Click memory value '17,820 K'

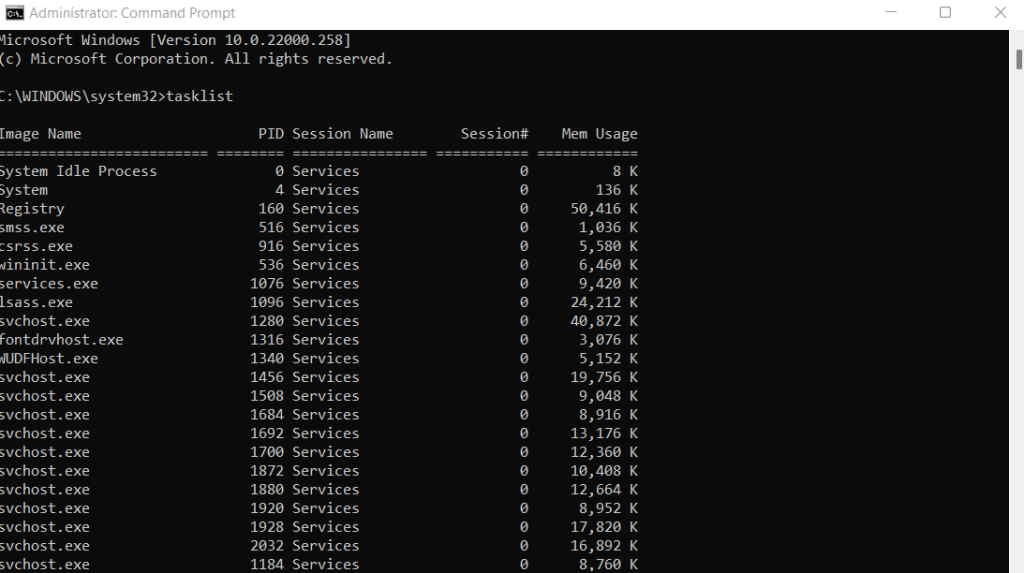tap(604, 527)
